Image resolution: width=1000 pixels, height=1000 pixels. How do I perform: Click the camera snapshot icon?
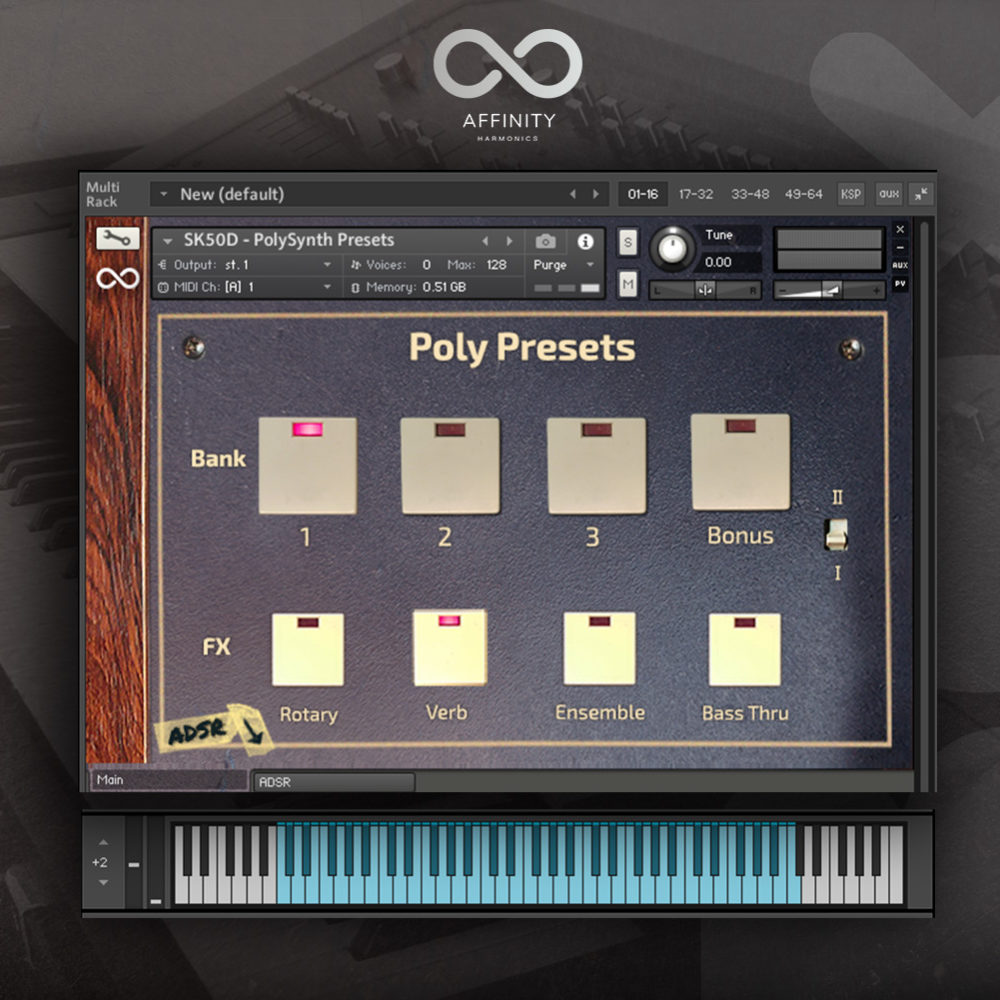[545, 241]
